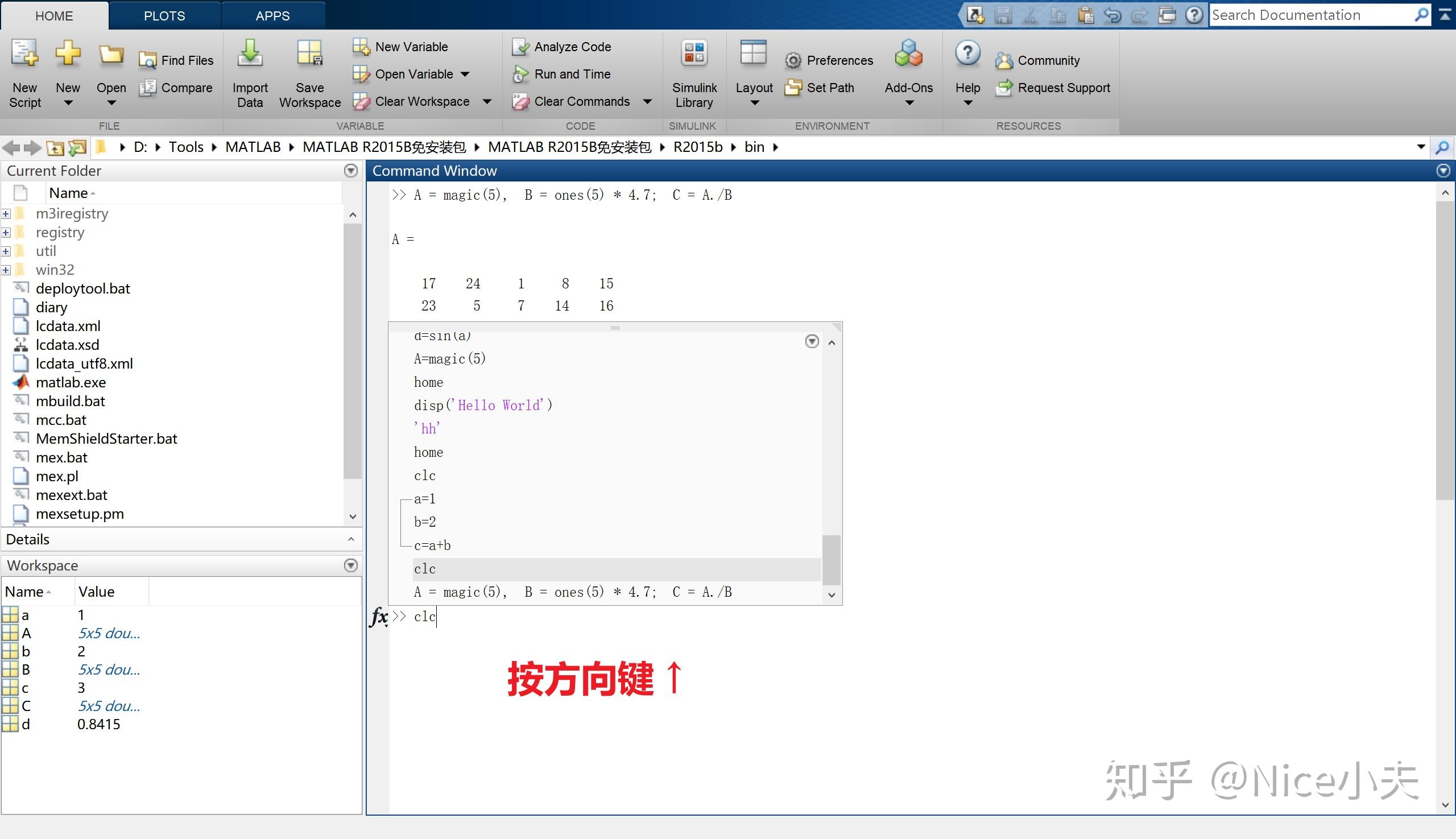Open the Clear Commands dropdown
This screenshot has height=839, width=1456.
pyautogui.click(x=648, y=101)
